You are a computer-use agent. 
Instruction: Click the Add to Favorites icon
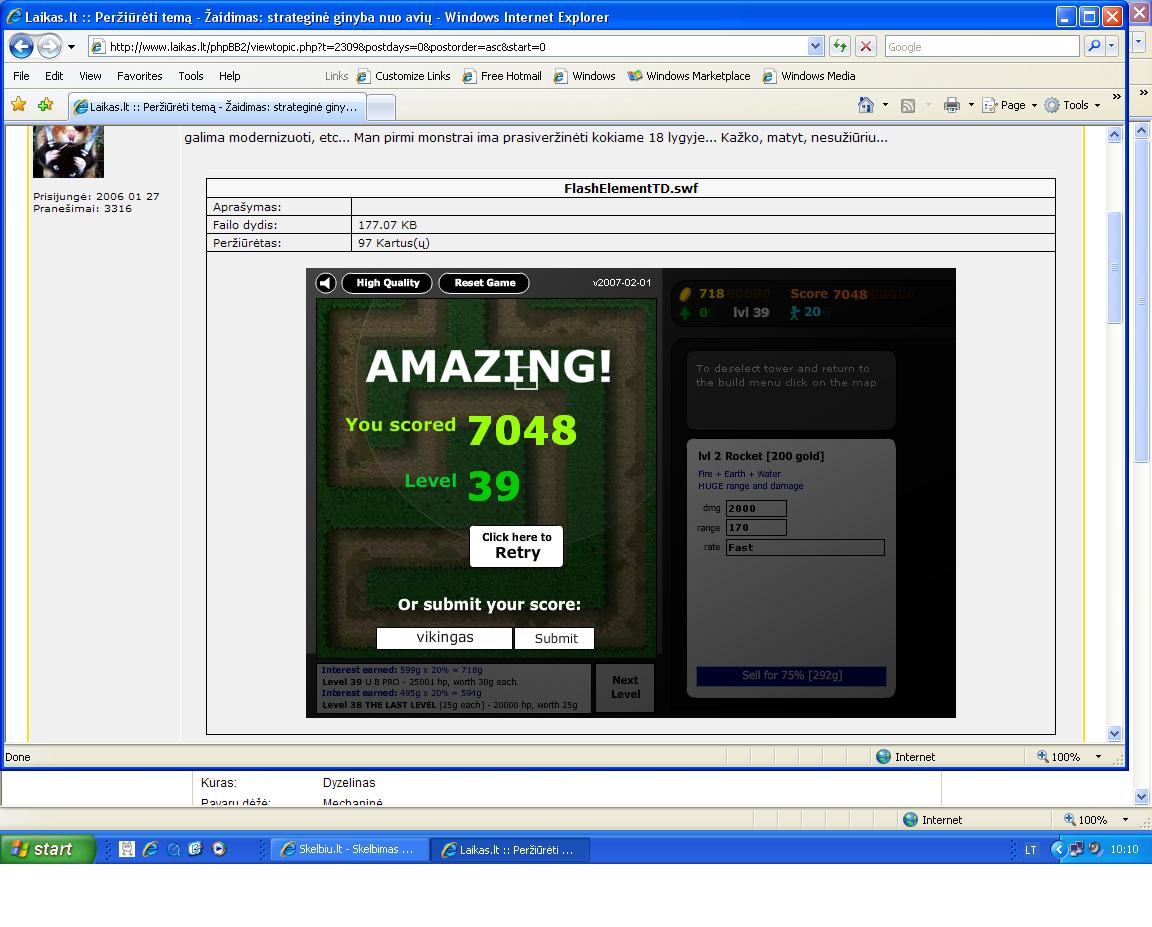(x=45, y=105)
